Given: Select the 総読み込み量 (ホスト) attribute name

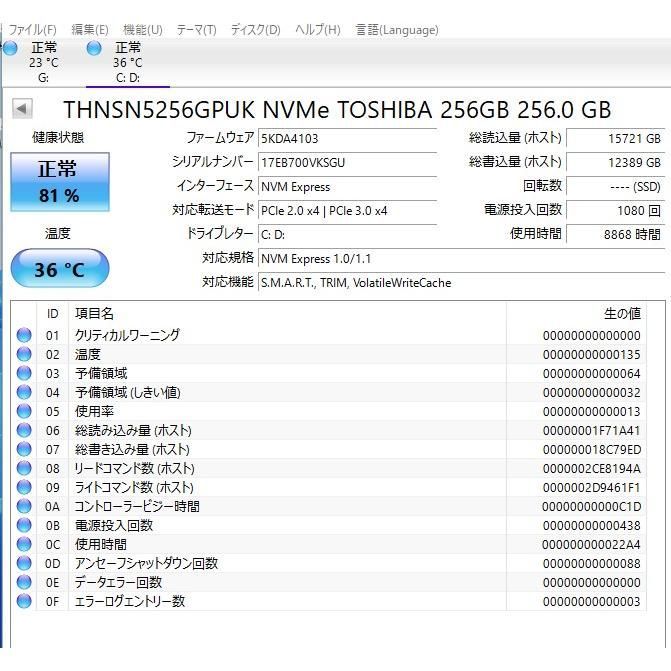Looking at the screenshot, I should (x=133, y=430).
